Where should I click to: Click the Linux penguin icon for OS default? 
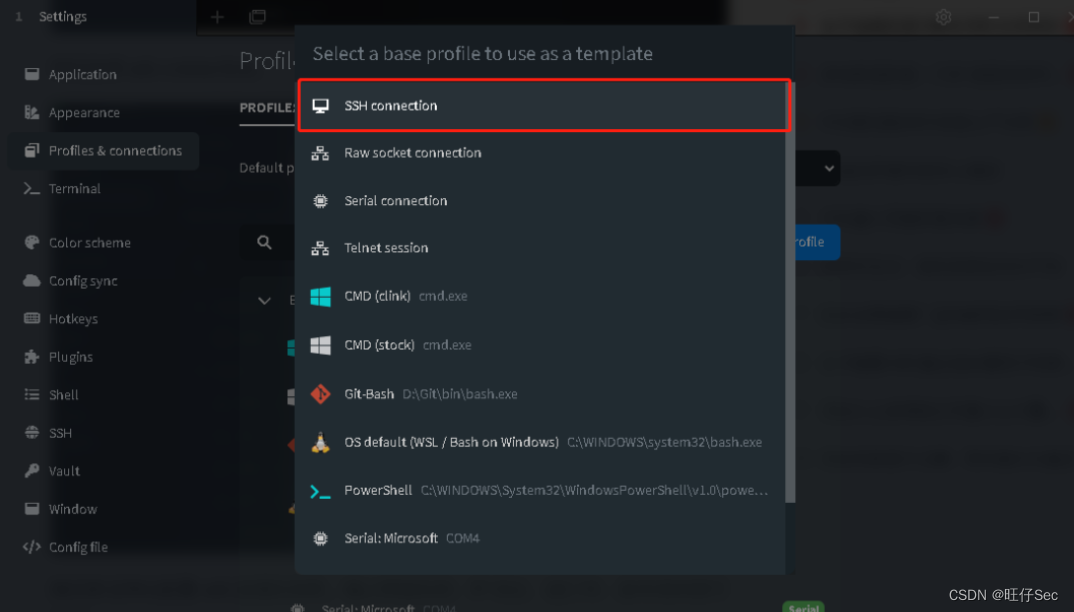pos(320,442)
